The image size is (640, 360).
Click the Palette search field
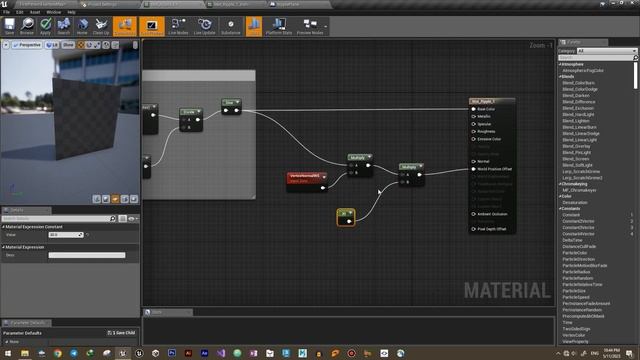[598, 58]
